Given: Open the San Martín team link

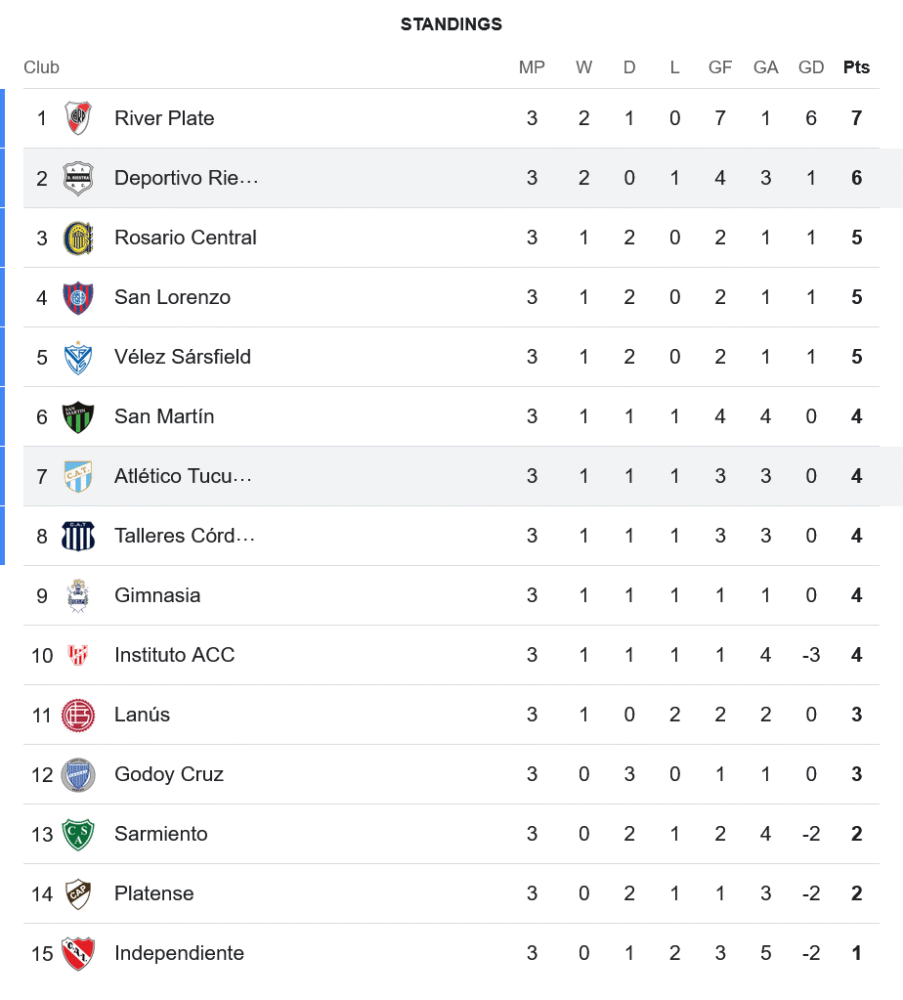Looking at the screenshot, I should click(164, 416).
